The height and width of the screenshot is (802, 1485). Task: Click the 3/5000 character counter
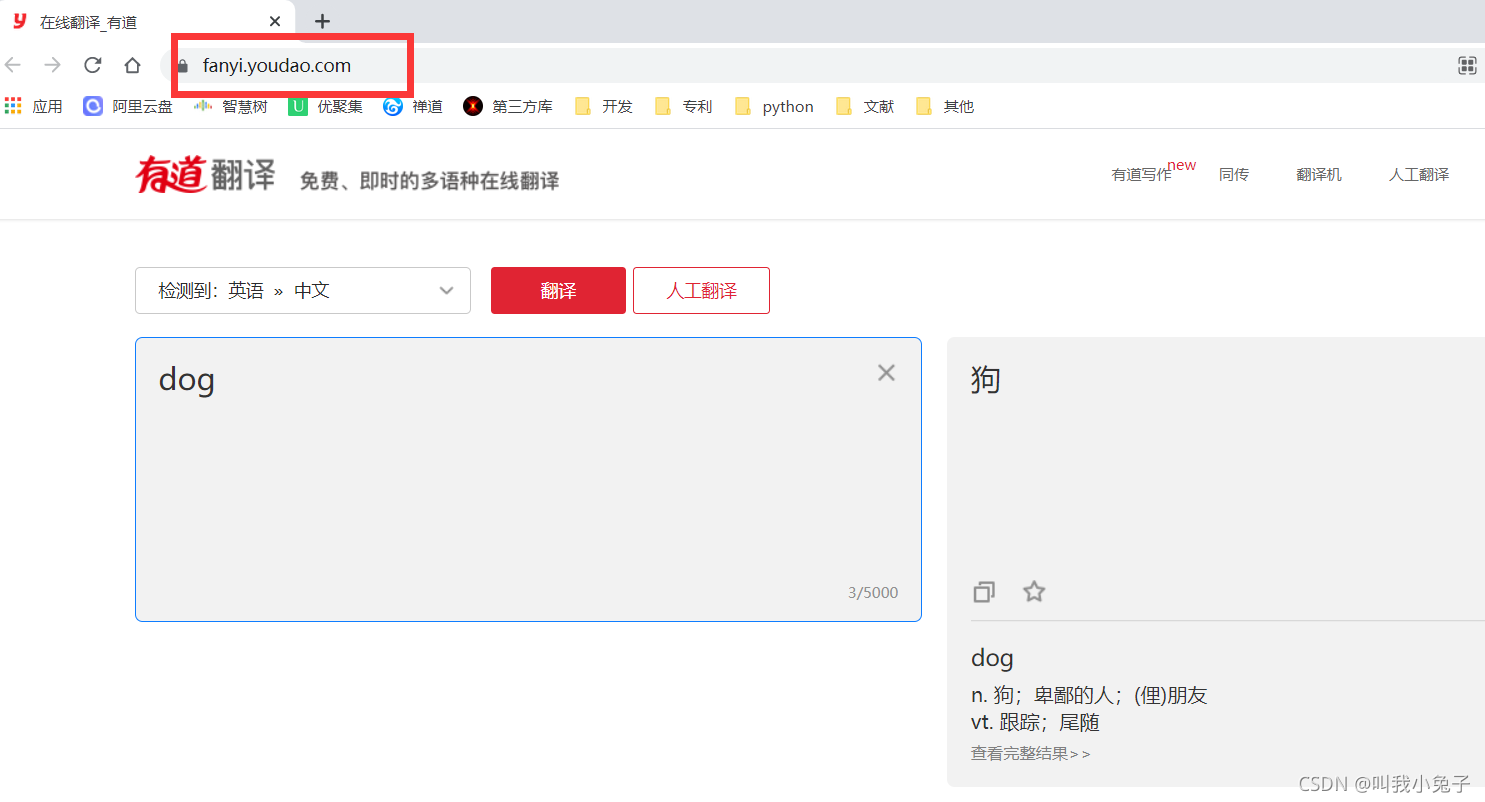click(873, 593)
